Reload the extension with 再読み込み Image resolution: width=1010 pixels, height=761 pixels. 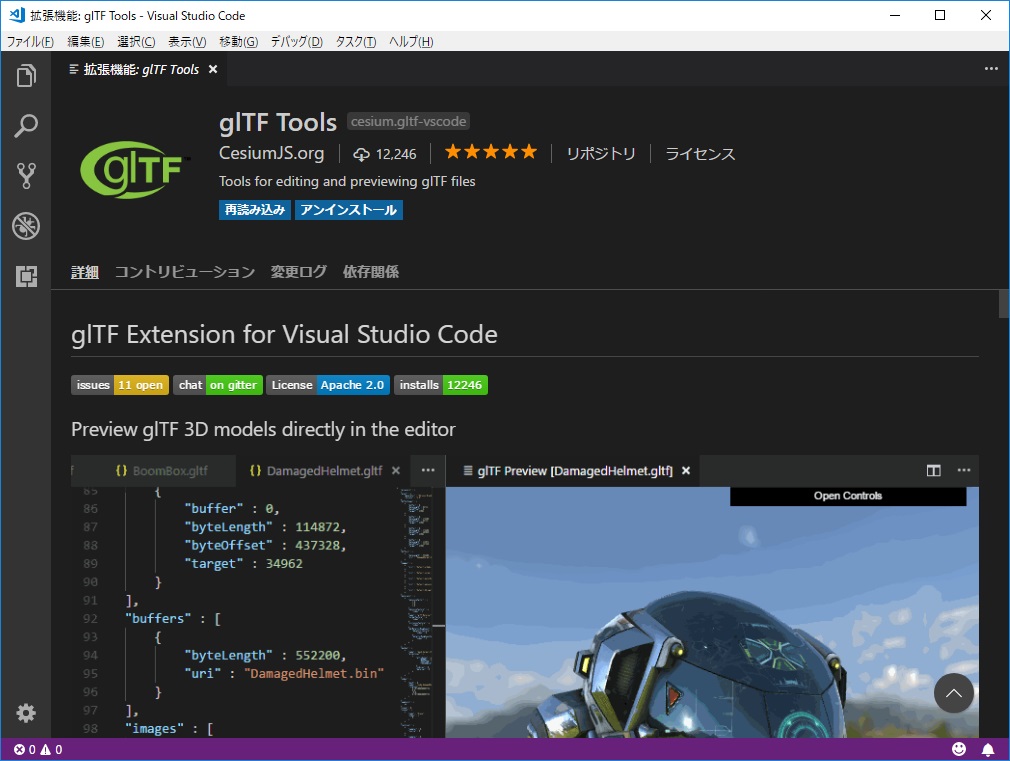tap(253, 210)
